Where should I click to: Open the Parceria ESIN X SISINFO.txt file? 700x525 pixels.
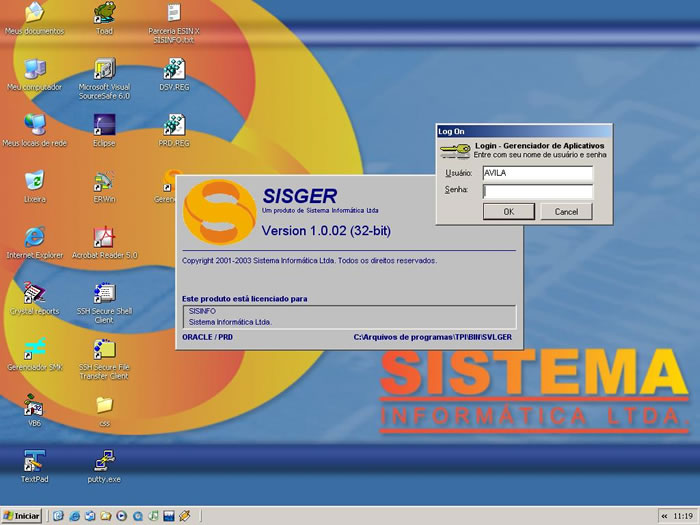(174, 22)
